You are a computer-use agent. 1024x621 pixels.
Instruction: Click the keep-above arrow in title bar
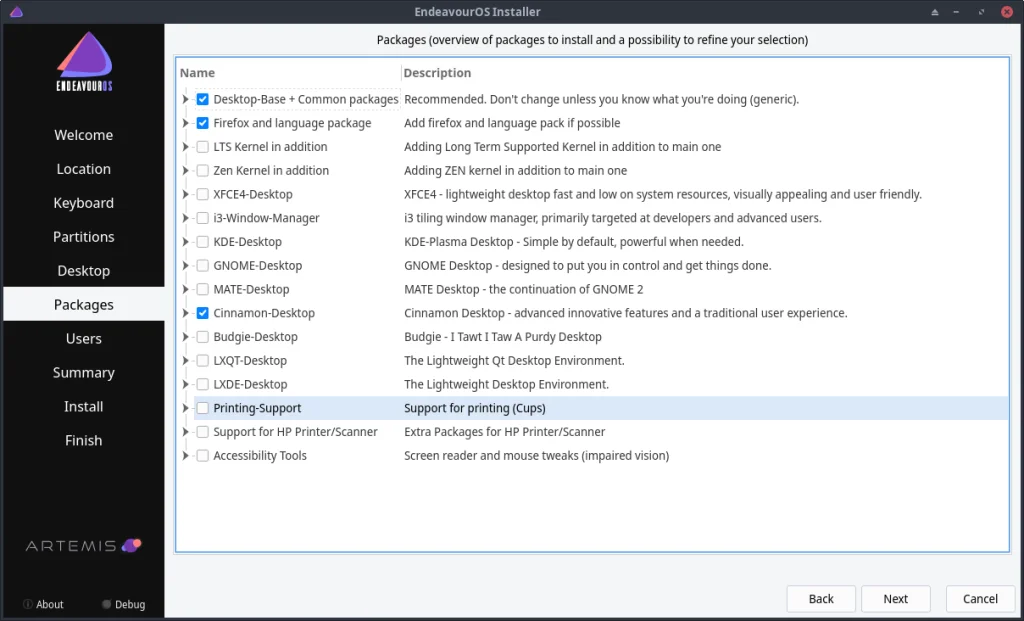point(935,12)
